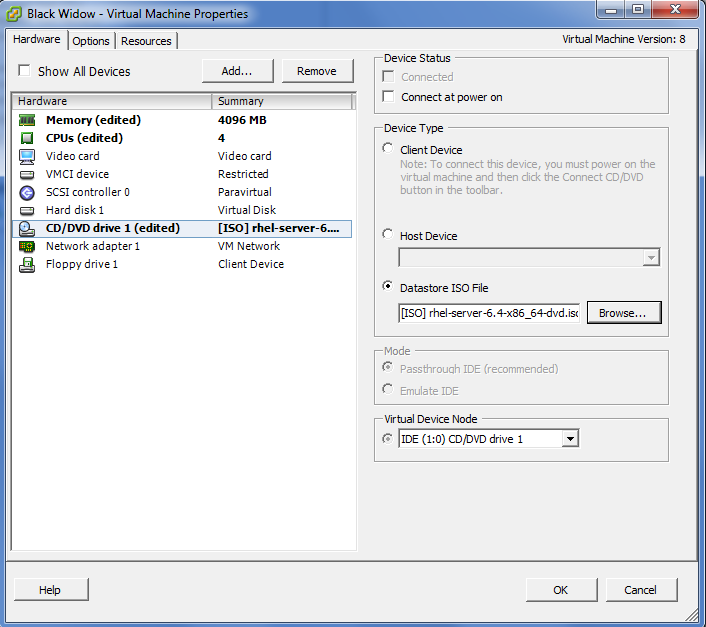This screenshot has height=627, width=706.
Task: Toggle Connect at power on checkbox
Action: [x=389, y=97]
